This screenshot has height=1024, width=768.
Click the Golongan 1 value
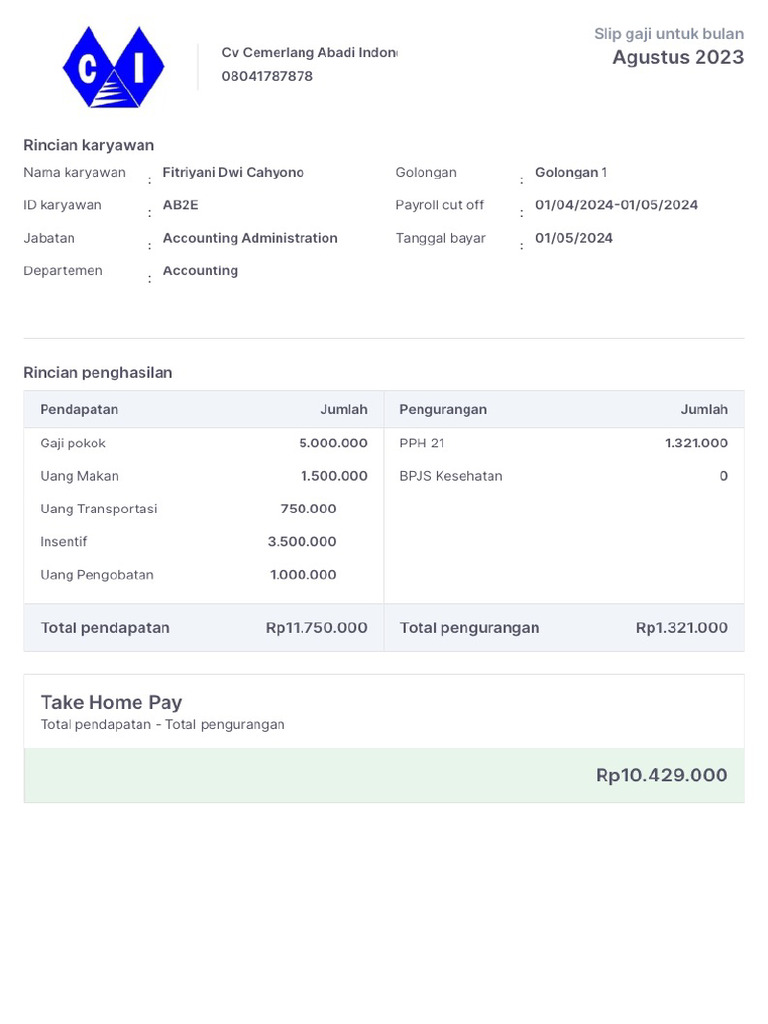tap(571, 173)
